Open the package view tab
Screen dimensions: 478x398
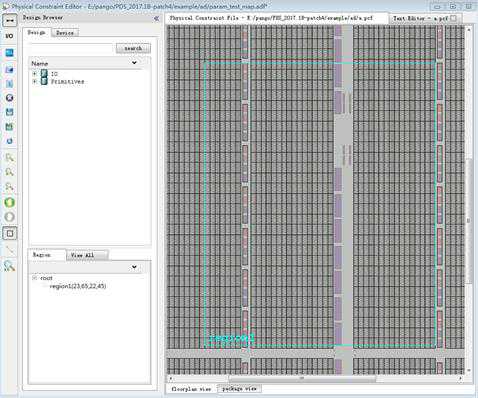click(x=239, y=389)
